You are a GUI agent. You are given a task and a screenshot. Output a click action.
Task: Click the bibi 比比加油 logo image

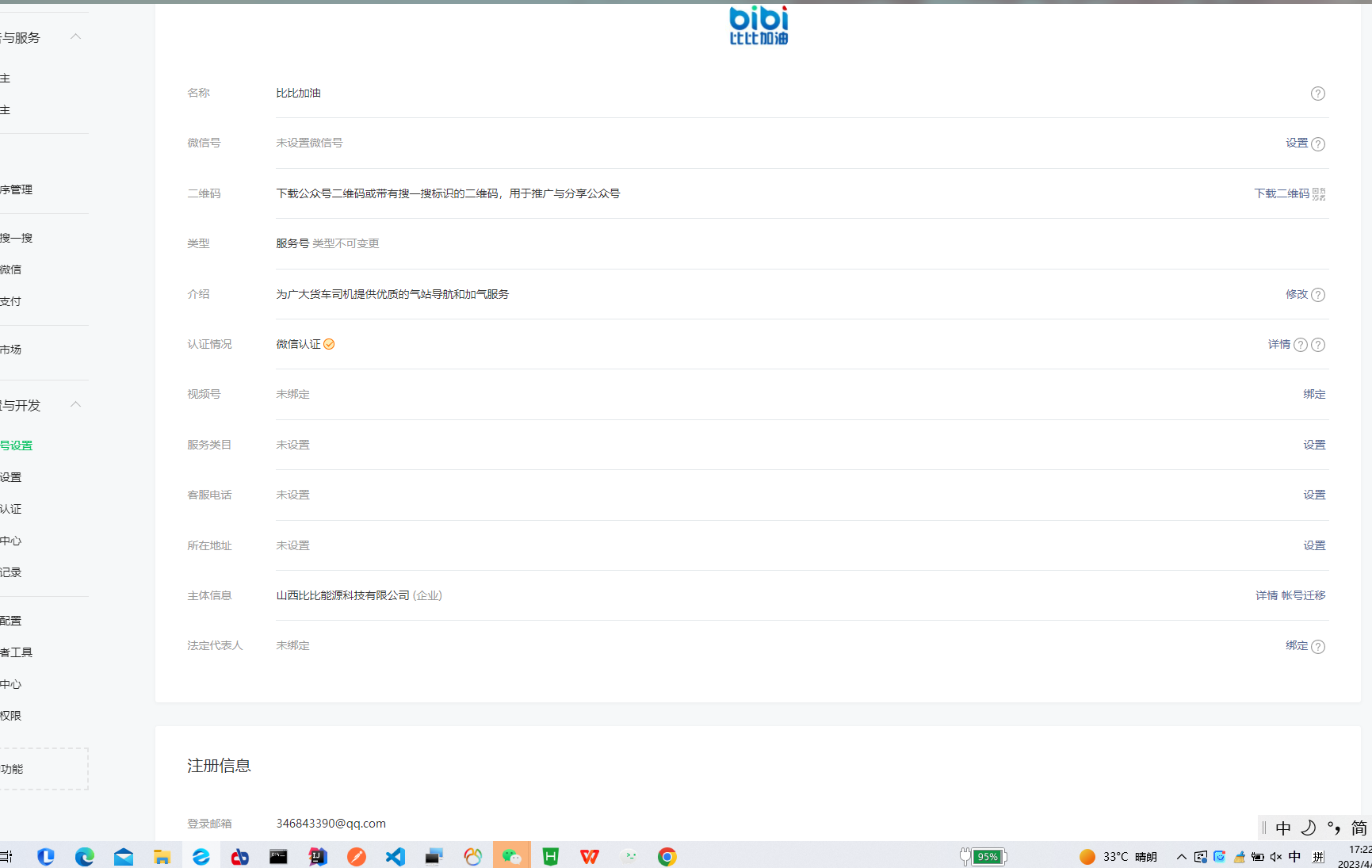tap(759, 25)
